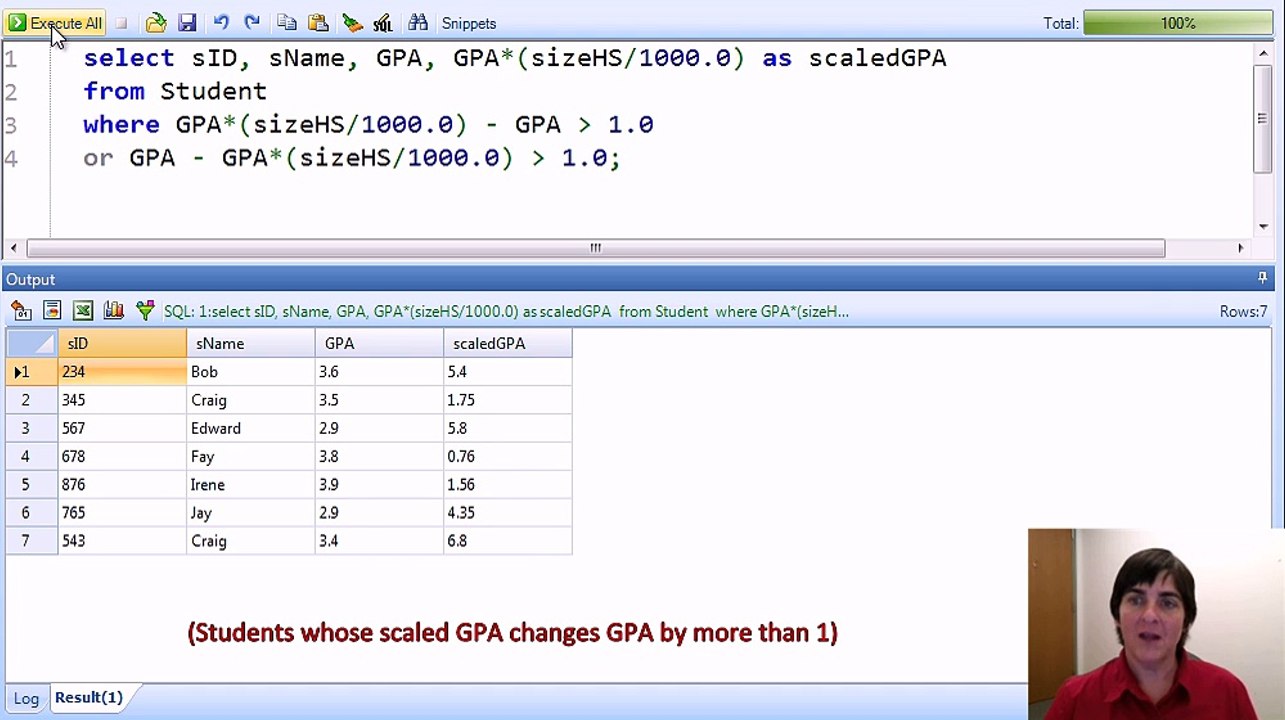Select row 7 header in results grid
The image size is (1285, 720).
(31, 541)
